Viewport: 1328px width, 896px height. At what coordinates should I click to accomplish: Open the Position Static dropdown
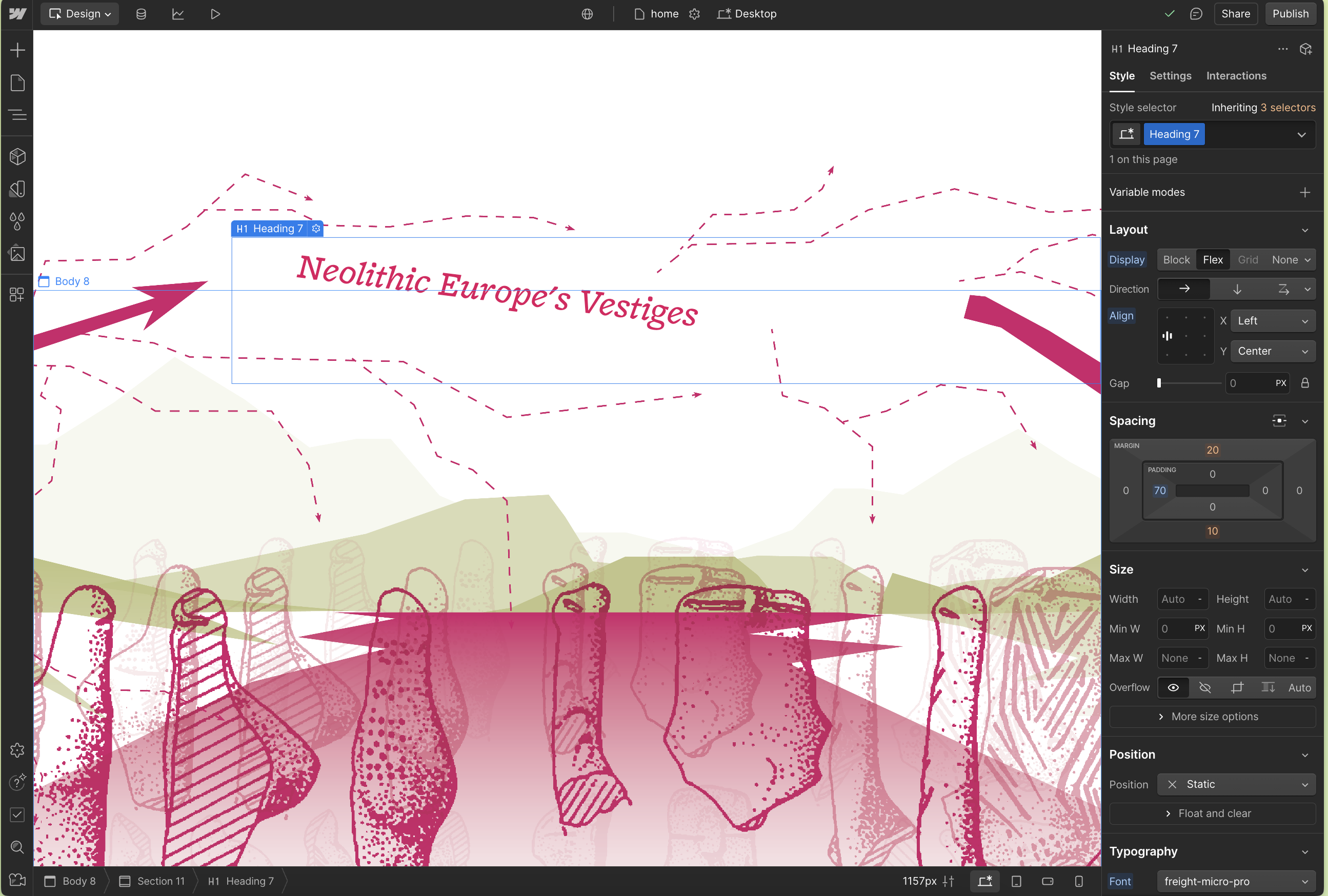tap(1237, 785)
